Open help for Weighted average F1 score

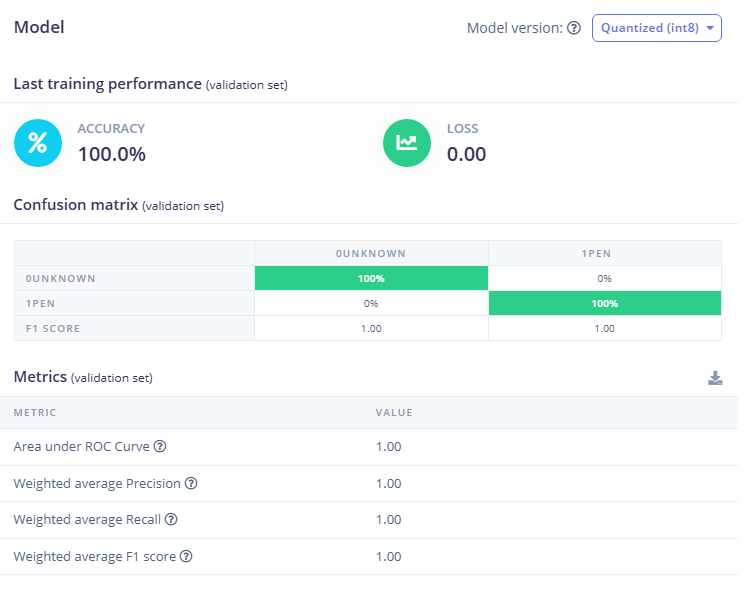[x=186, y=557]
